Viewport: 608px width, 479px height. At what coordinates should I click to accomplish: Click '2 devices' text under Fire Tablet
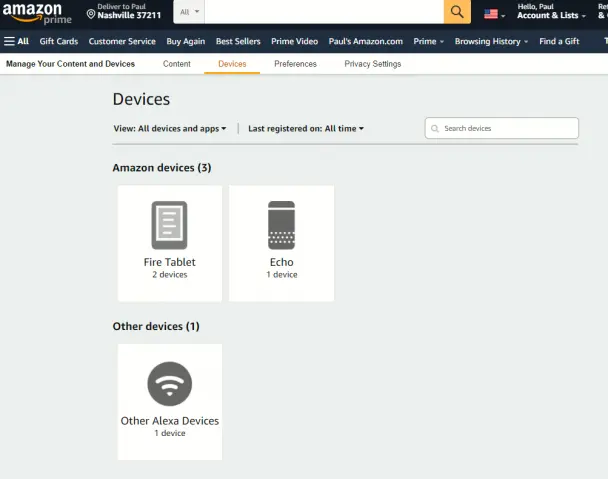(169, 275)
